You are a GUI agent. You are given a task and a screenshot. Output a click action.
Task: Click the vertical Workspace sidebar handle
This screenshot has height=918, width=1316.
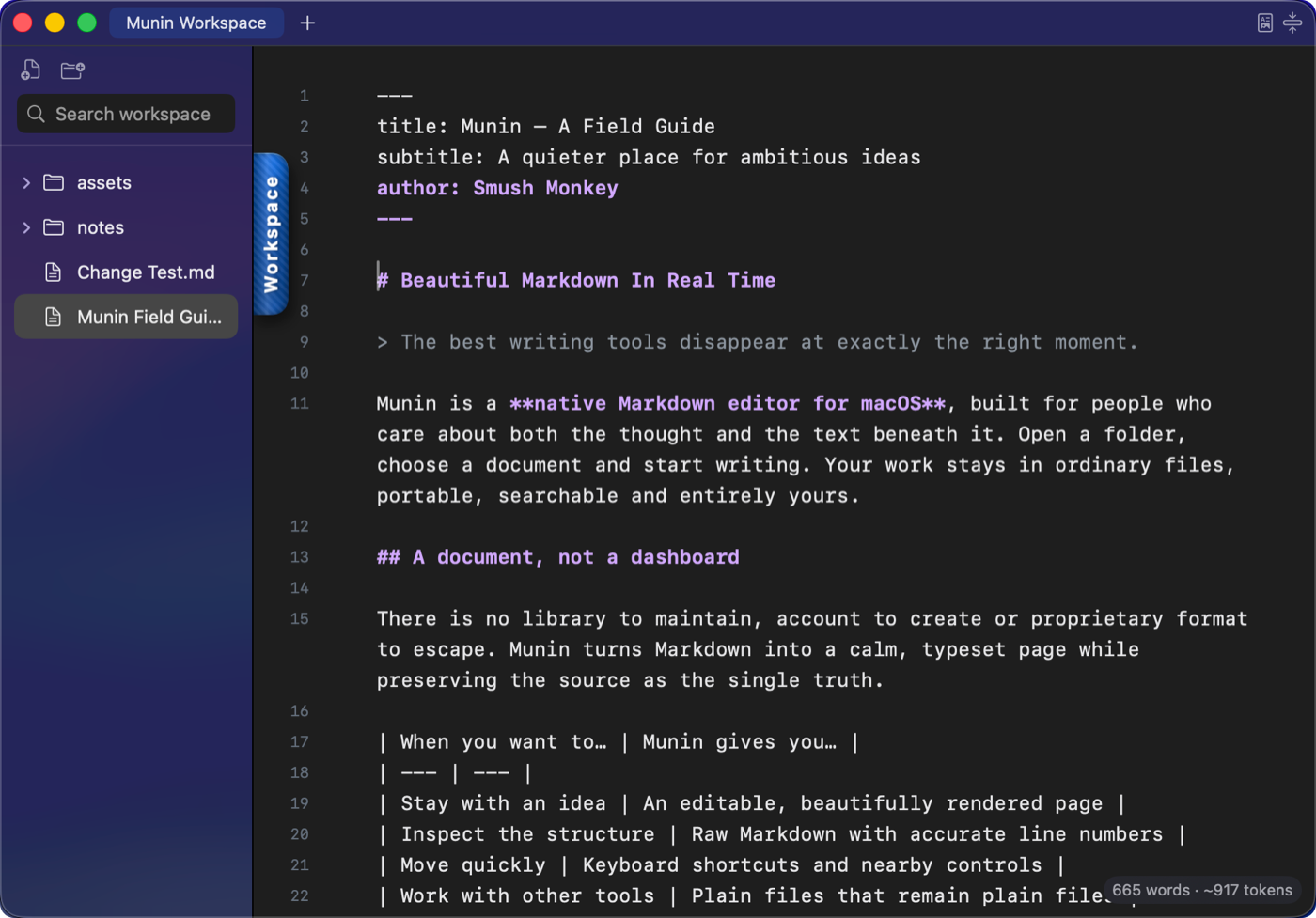coord(271,233)
